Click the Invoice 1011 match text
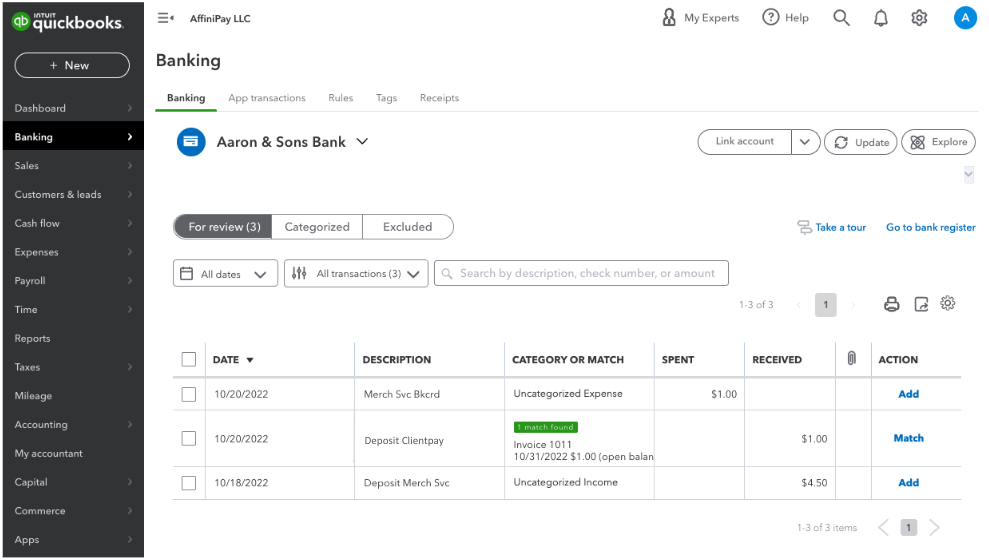This screenshot has height=560, width=989. (x=542, y=445)
